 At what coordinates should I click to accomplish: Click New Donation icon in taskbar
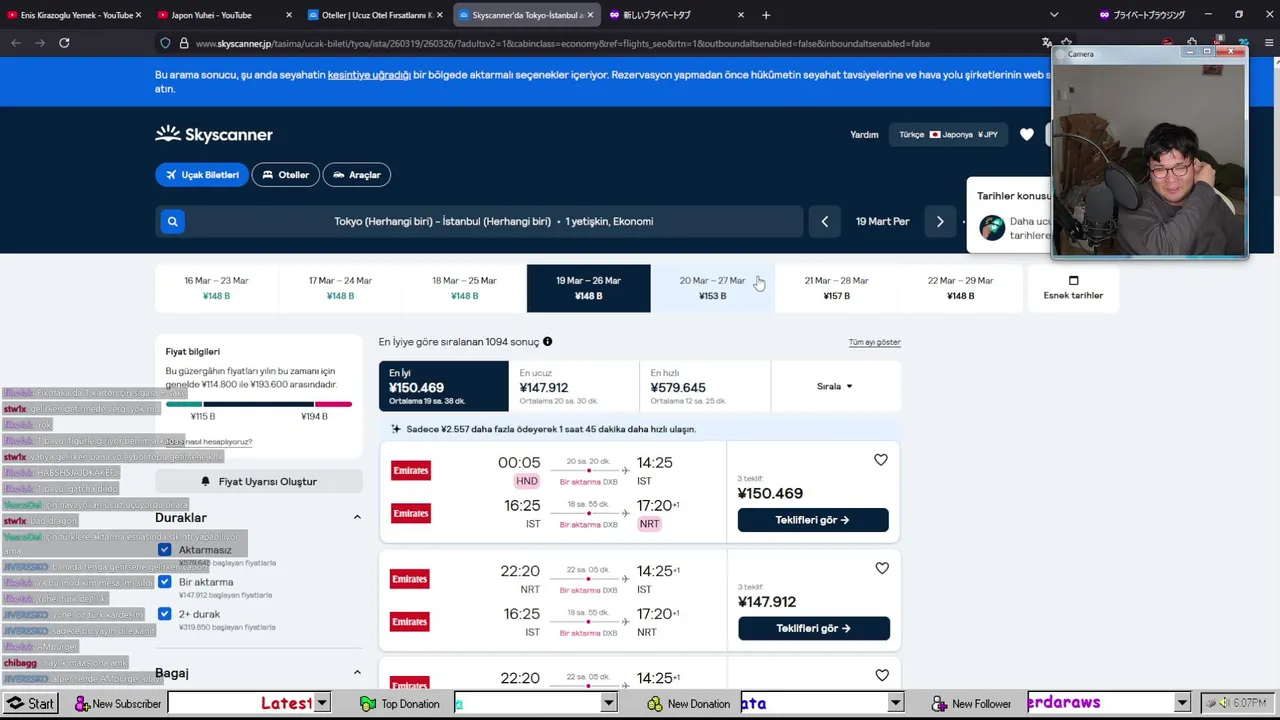click(x=655, y=704)
